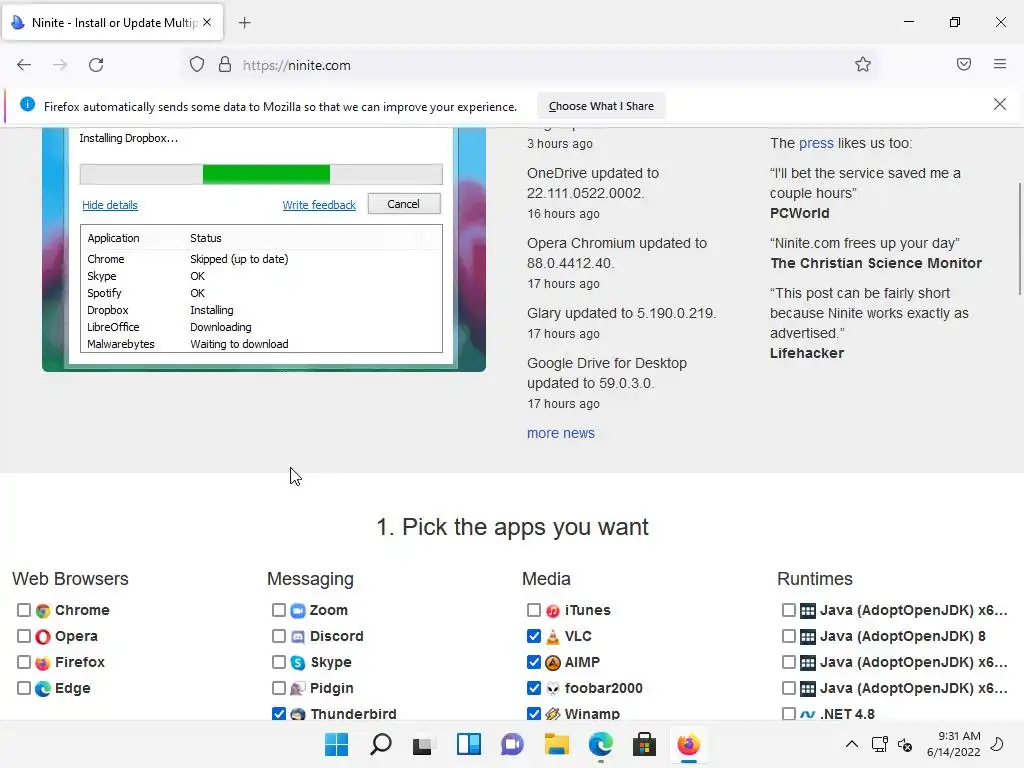Click the VLC cone icon
Image resolution: width=1024 pixels, height=768 pixels.
coord(552,637)
